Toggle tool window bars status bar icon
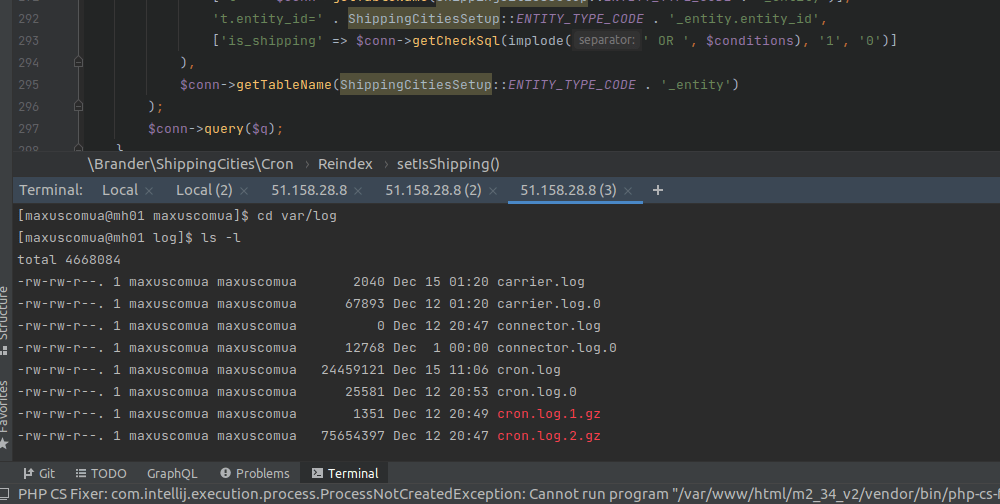Viewport: 1000px width, 504px height. point(4,494)
